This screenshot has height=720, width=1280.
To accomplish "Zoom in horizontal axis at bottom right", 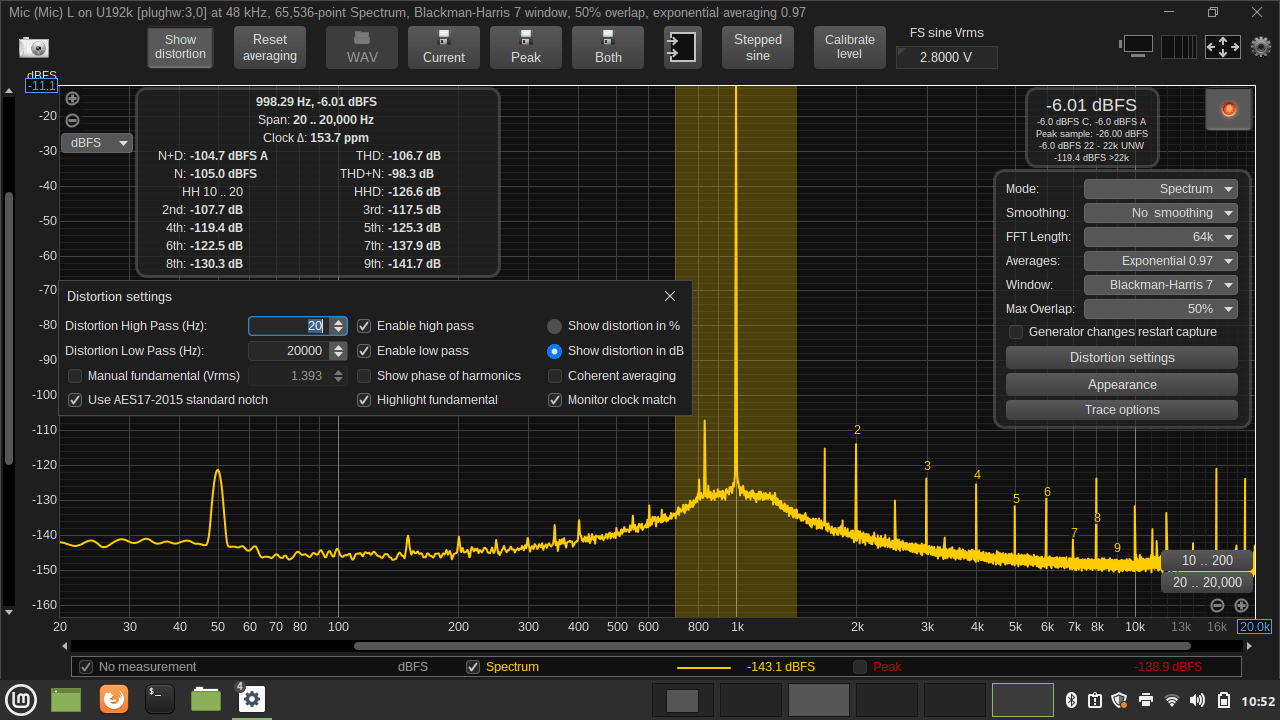I will (1241, 605).
